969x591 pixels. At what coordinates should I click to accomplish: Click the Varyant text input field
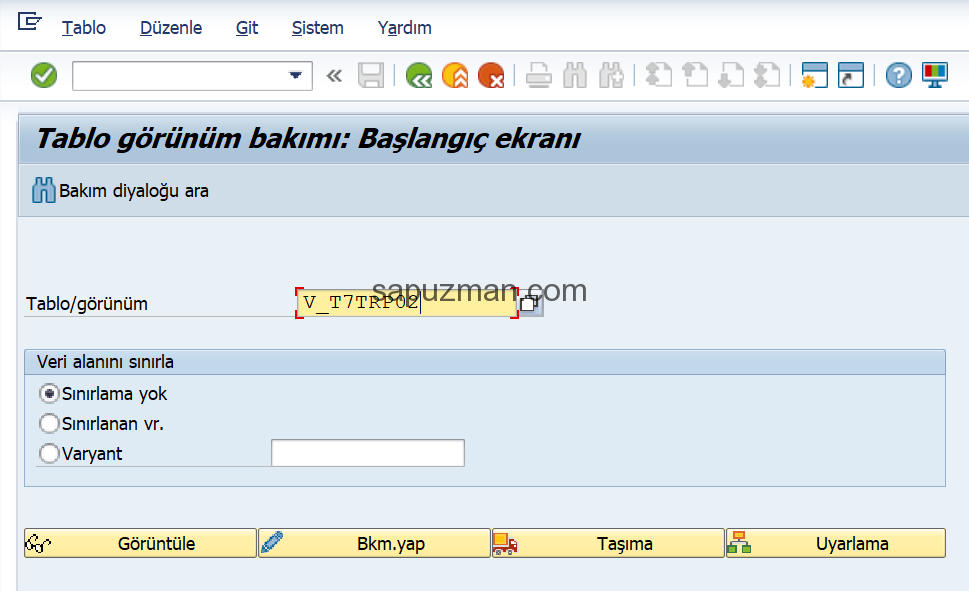(368, 453)
